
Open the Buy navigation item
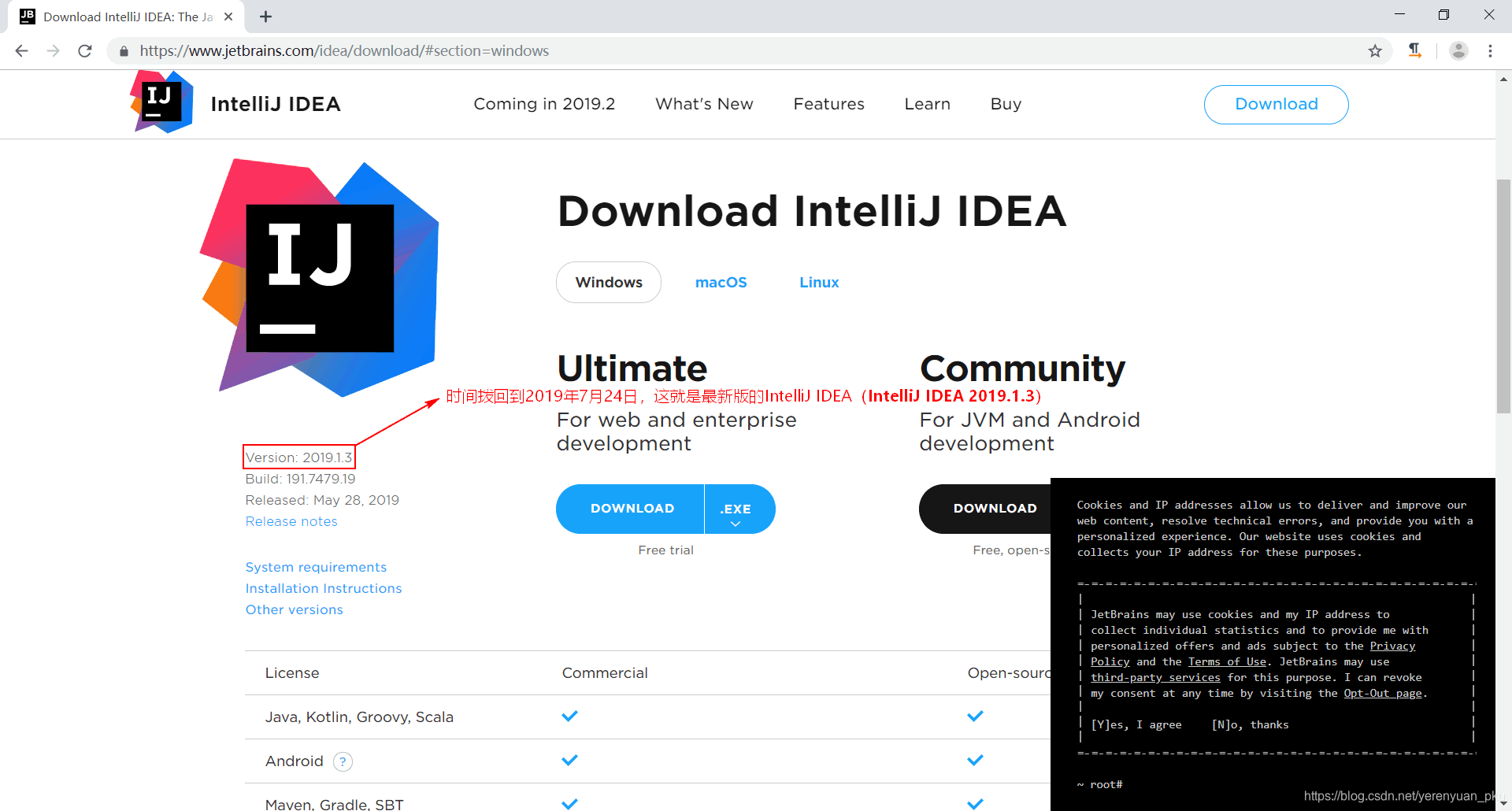pos(1006,104)
